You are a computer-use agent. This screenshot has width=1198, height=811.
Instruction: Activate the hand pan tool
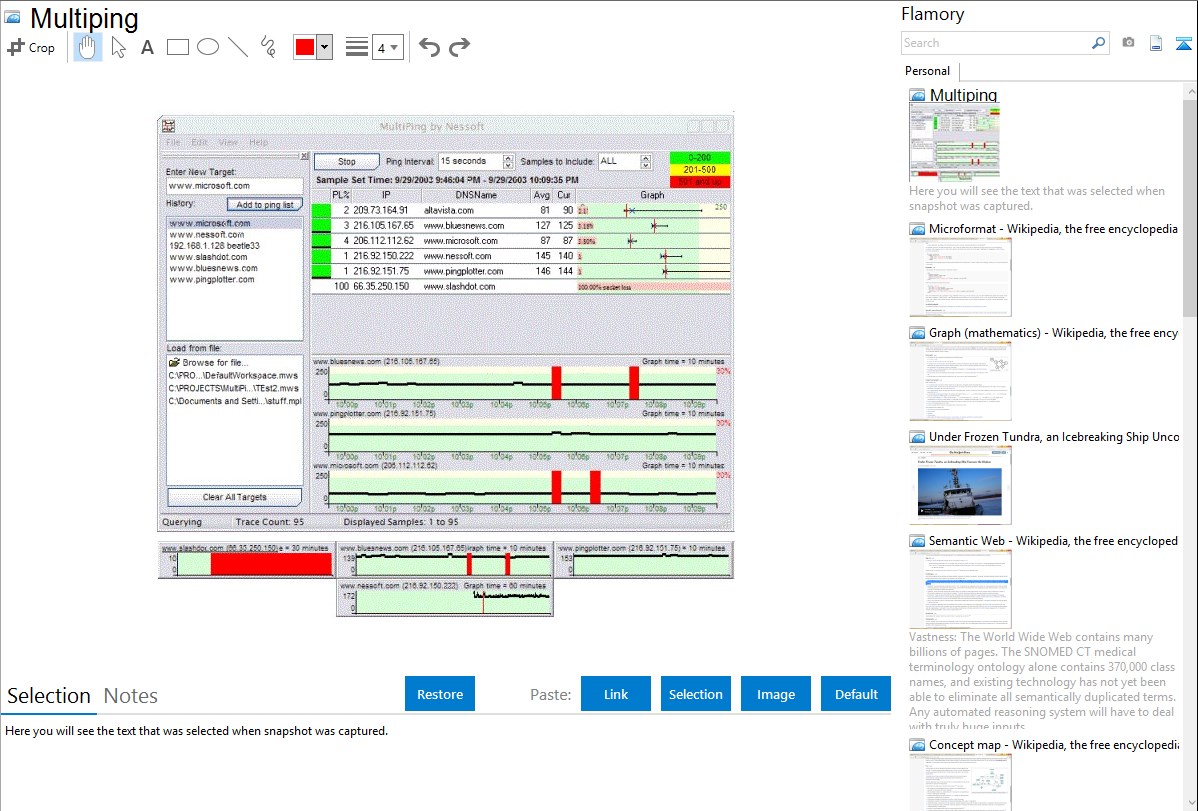tap(87, 47)
